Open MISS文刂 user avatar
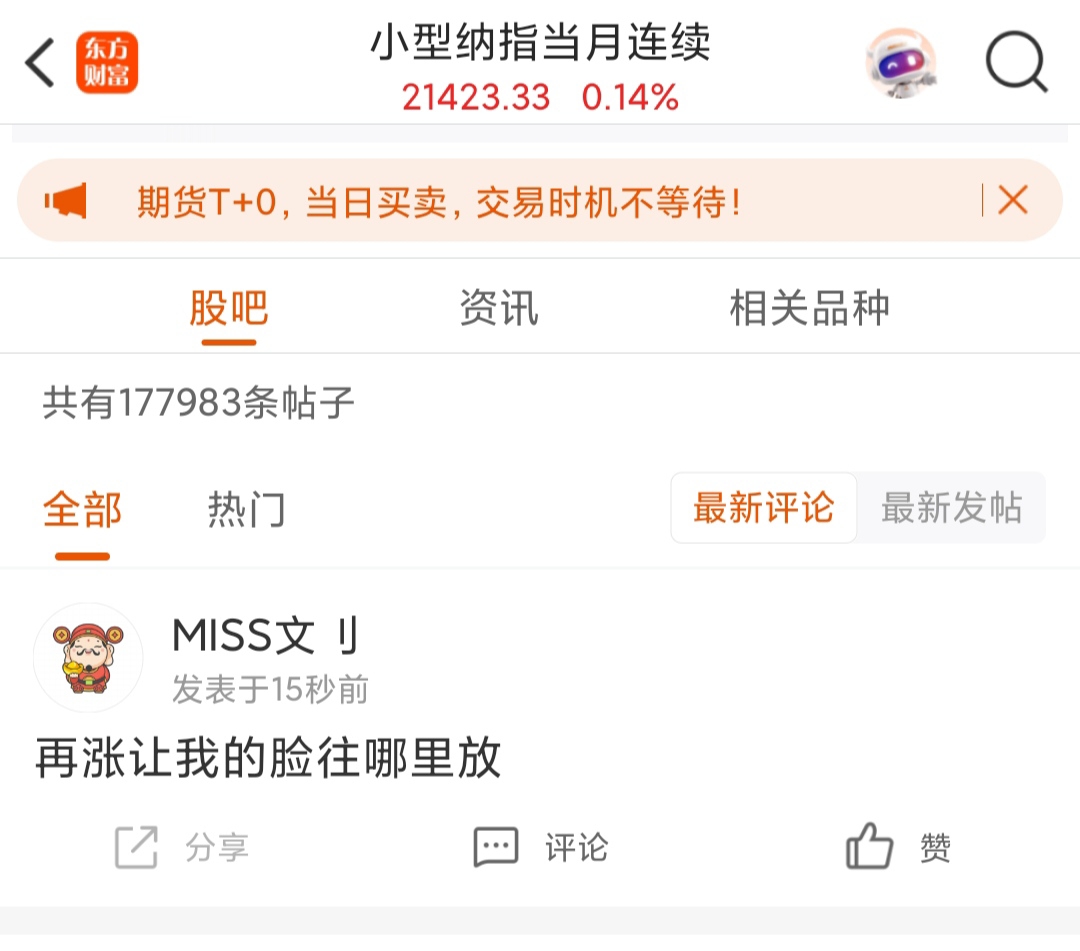 88,658
